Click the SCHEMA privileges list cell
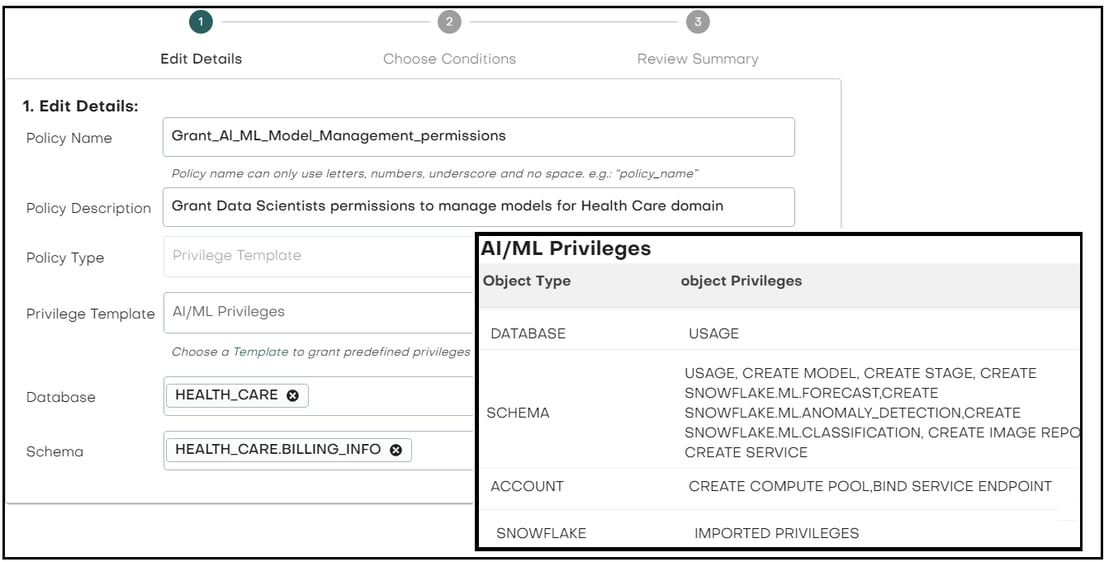Viewport: 1104px width, 562px height. pyautogui.click(x=881, y=413)
